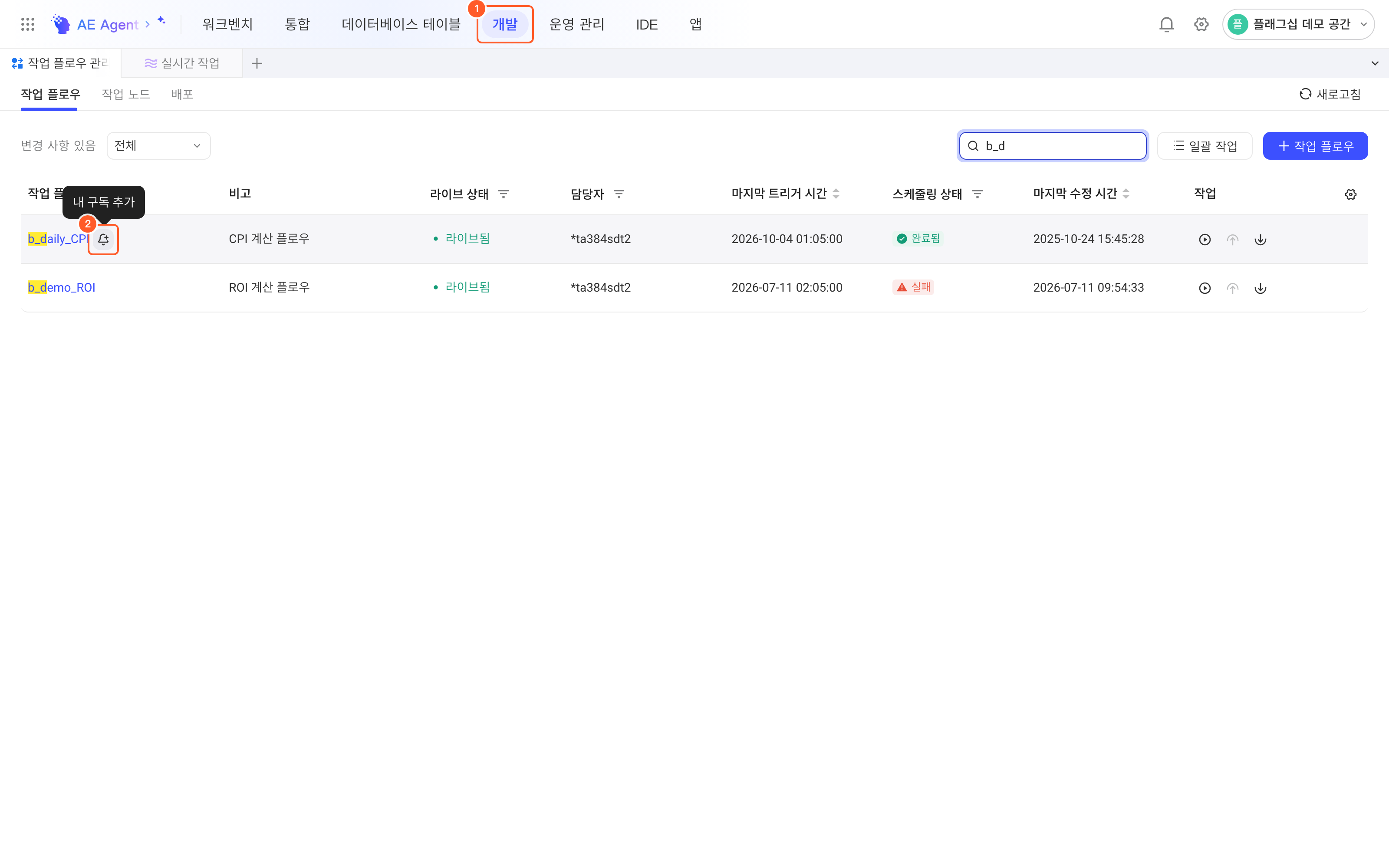This screenshot has width=1389, height=868.
Task: Open 데이터베이스 테이블 menu
Action: pyautogui.click(x=401, y=24)
